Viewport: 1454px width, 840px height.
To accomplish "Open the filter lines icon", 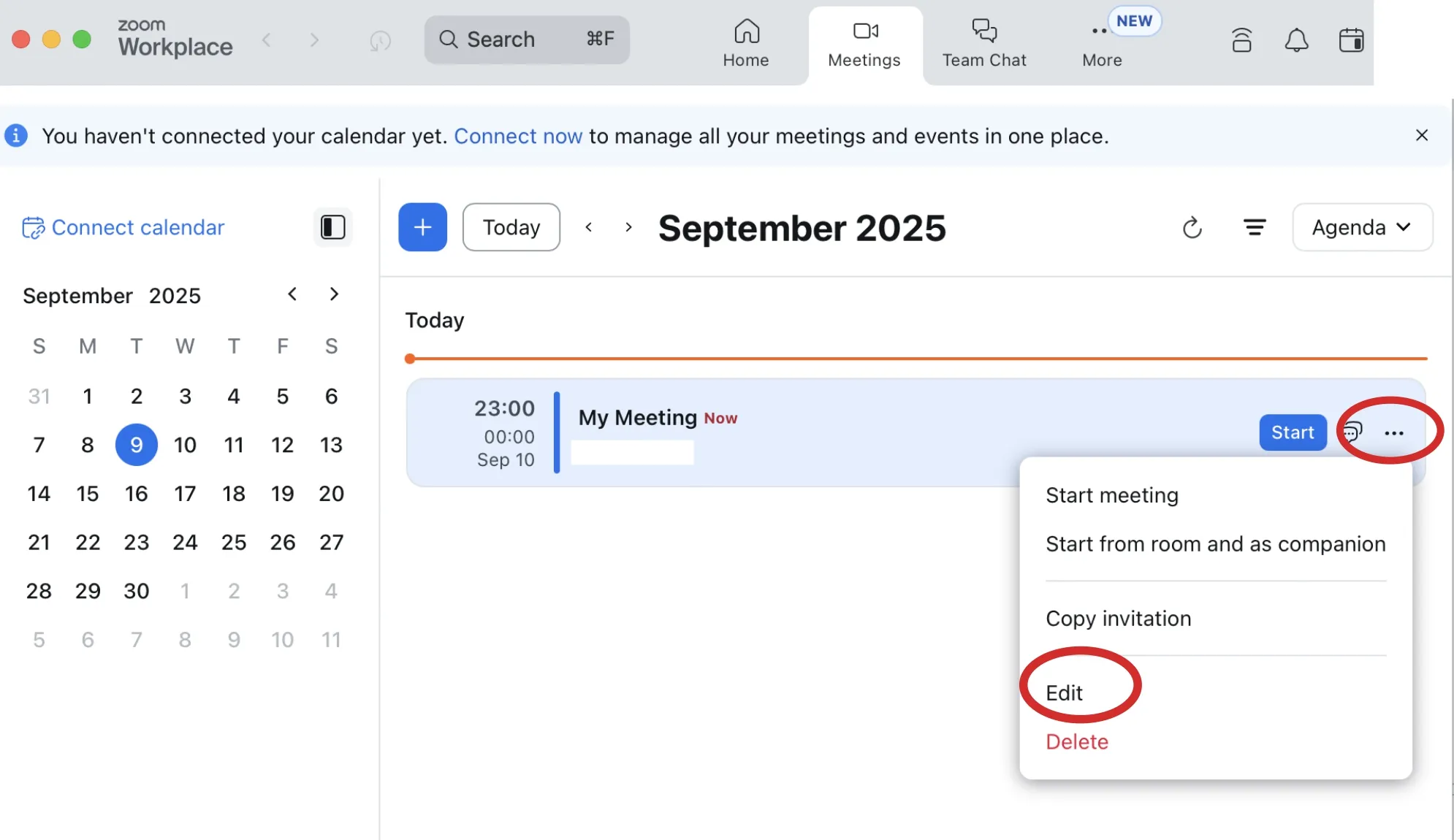I will coord(1255,228).
